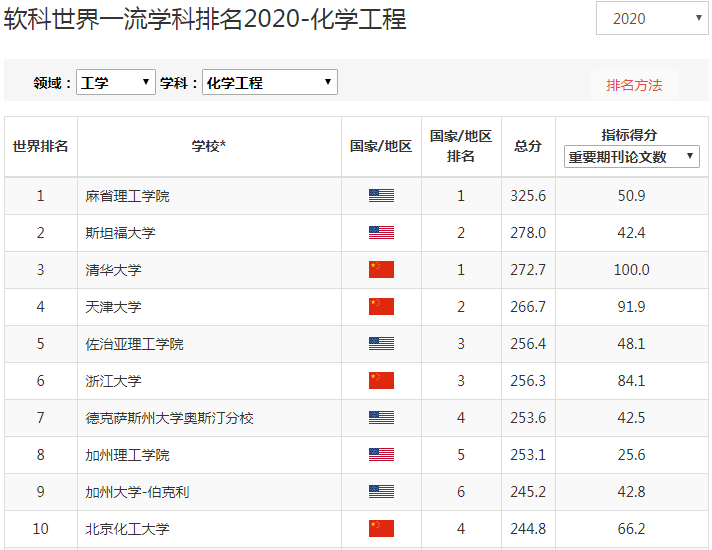Click indicator score 91.9
This screenshot has height=550, width=712.
tap(632, 307)
